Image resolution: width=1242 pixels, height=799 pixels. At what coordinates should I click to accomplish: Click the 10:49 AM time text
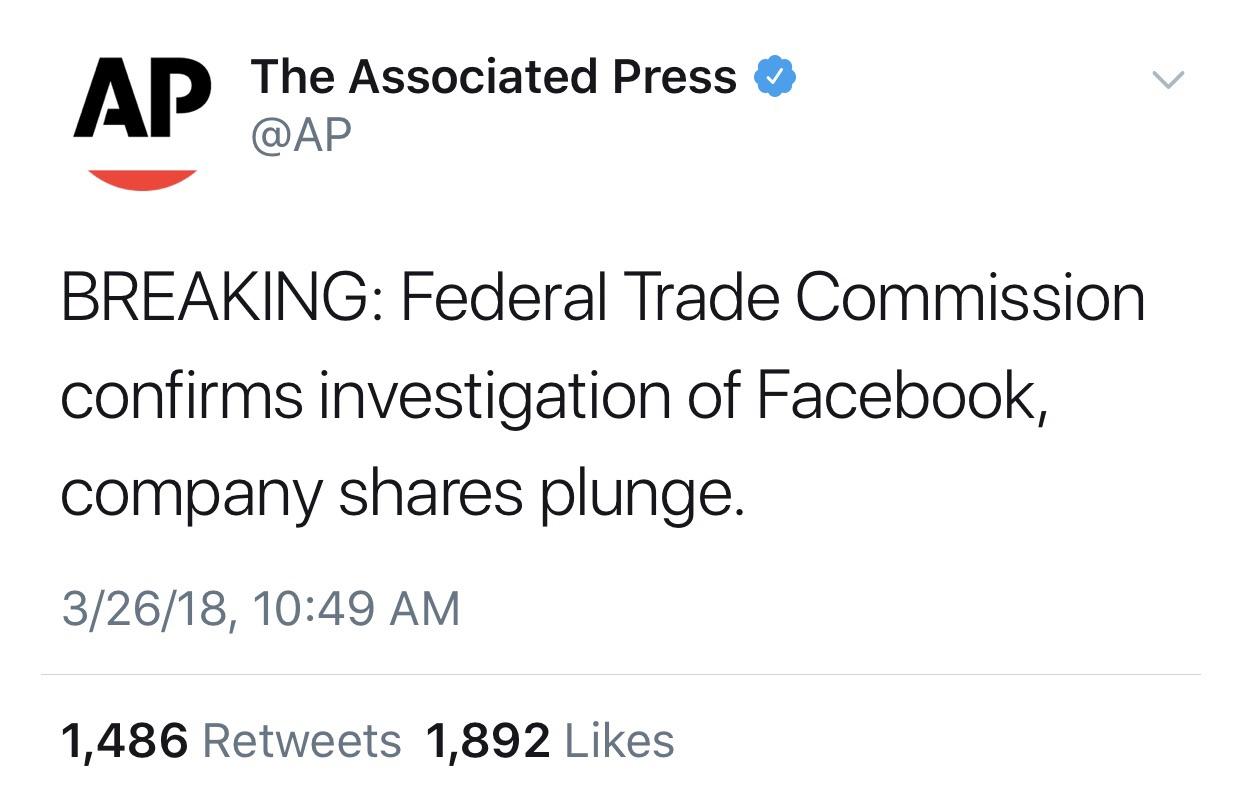356,608
